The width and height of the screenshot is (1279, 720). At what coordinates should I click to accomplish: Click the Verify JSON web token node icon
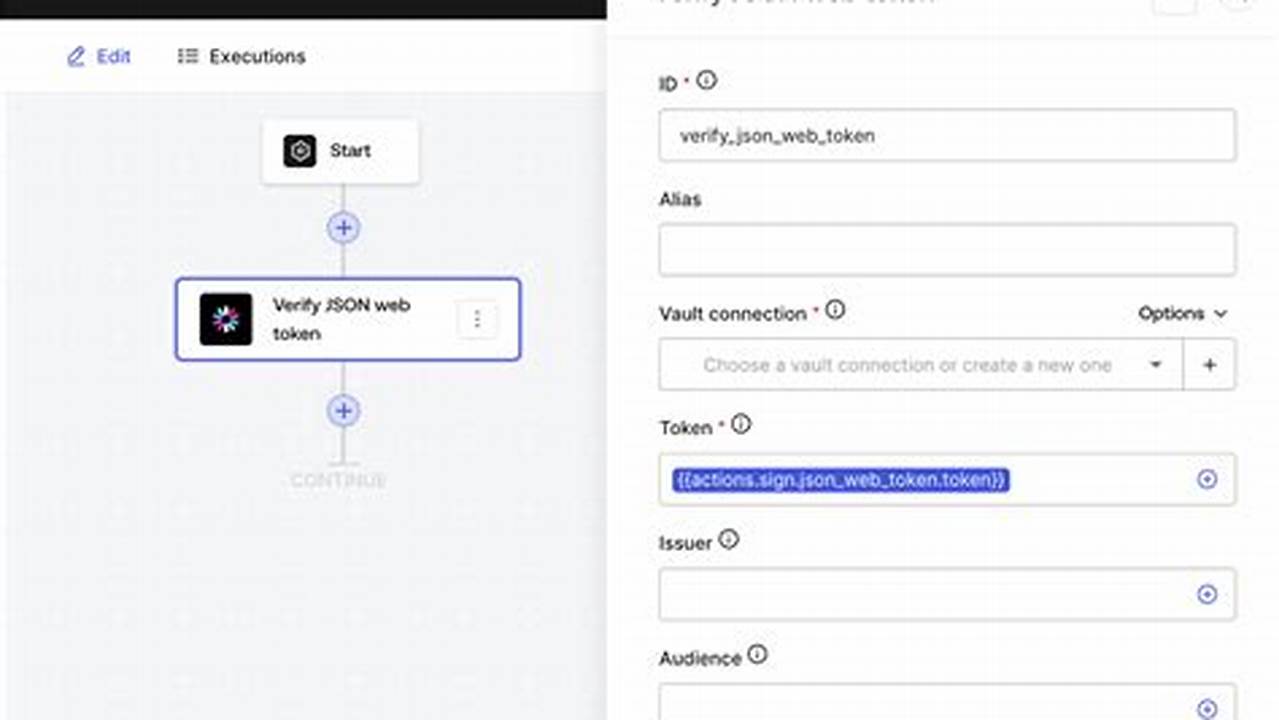click(224, 319)
